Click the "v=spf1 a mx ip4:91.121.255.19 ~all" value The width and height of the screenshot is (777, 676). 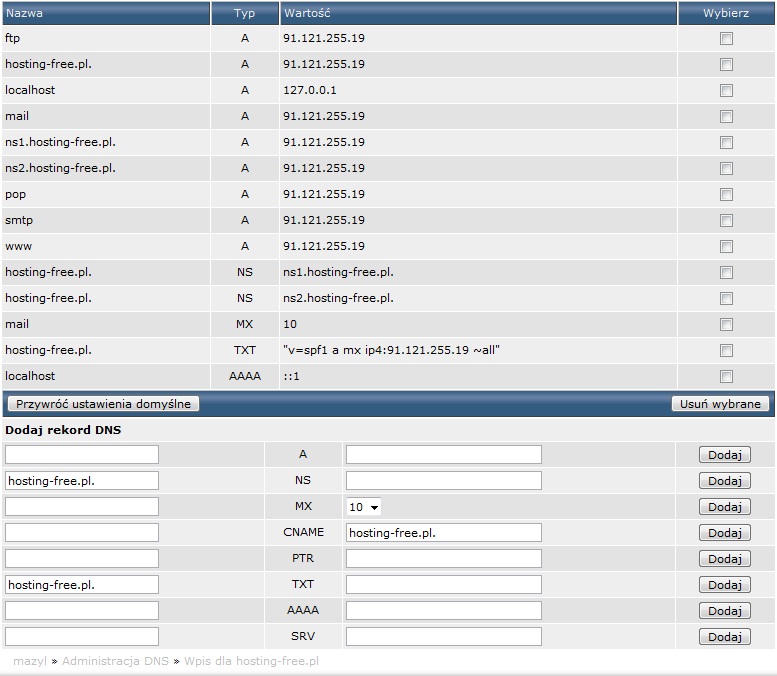391,350
